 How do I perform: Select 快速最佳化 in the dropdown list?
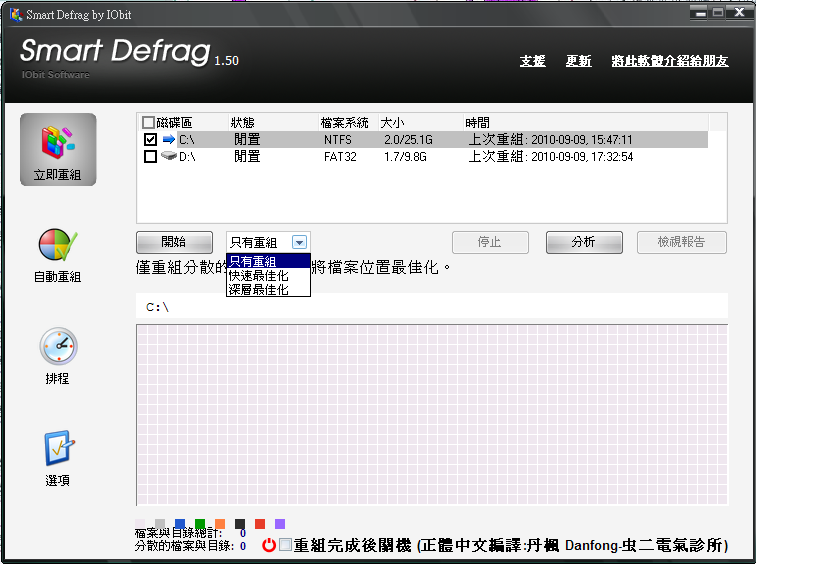tap(268, 275)
